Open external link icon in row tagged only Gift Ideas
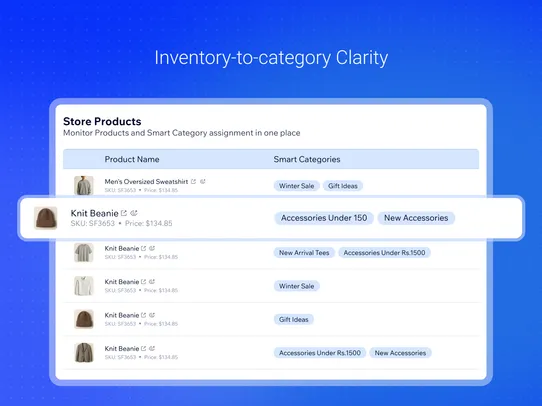Image resolution: width=542 pixels, height=406 pixels. [143, 315]
